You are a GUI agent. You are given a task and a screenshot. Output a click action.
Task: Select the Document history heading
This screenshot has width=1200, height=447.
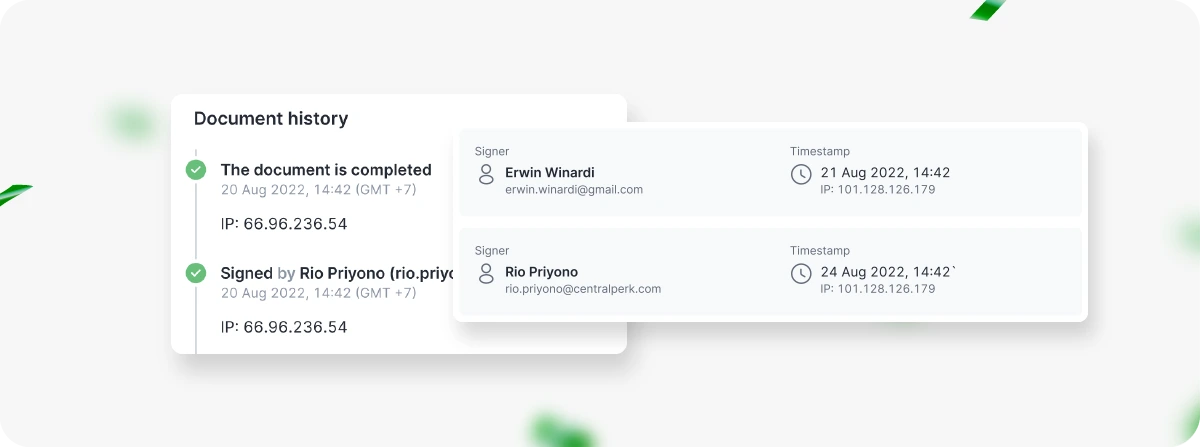coord(271,119)
